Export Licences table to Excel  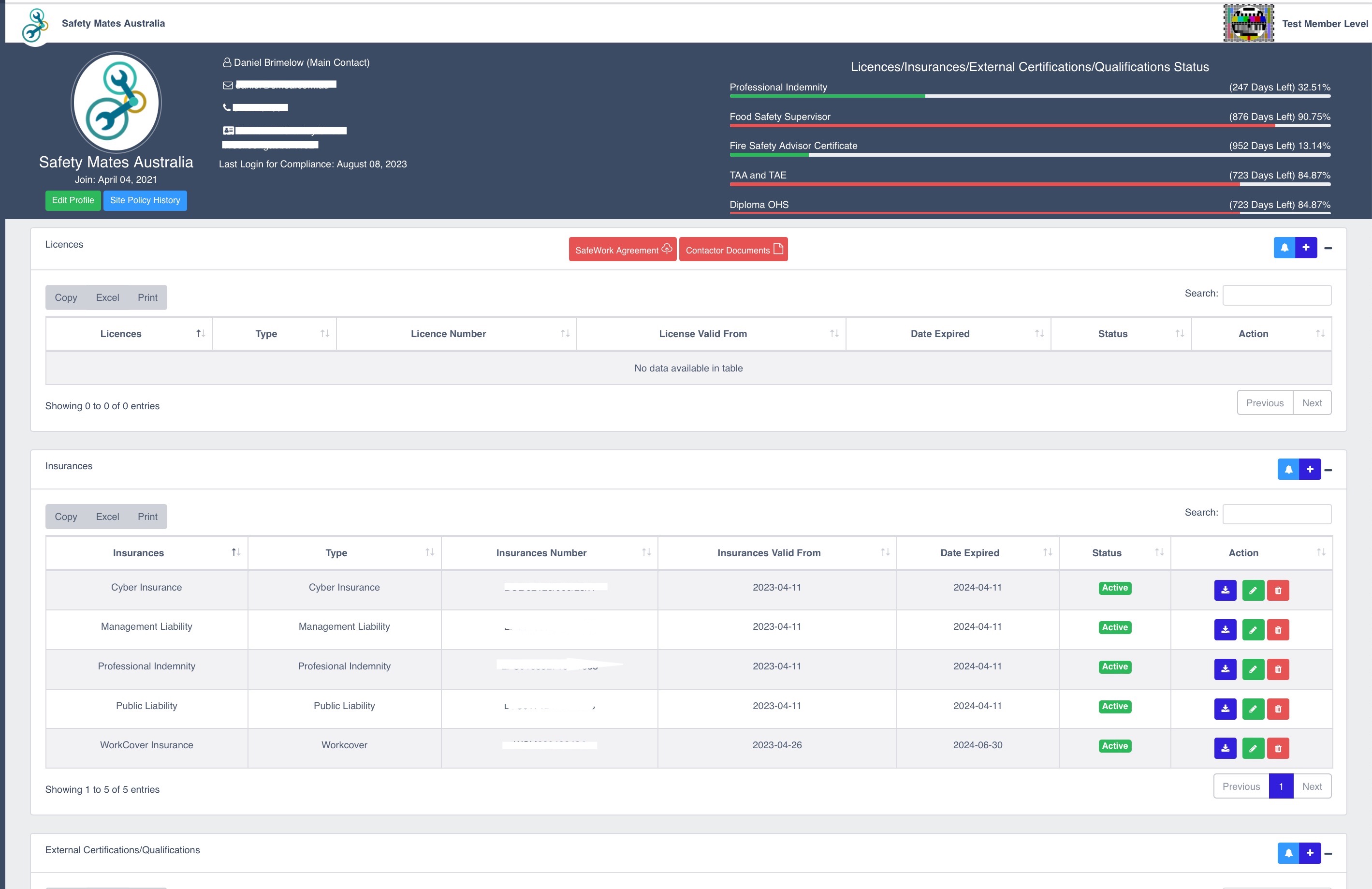point(107,297)
